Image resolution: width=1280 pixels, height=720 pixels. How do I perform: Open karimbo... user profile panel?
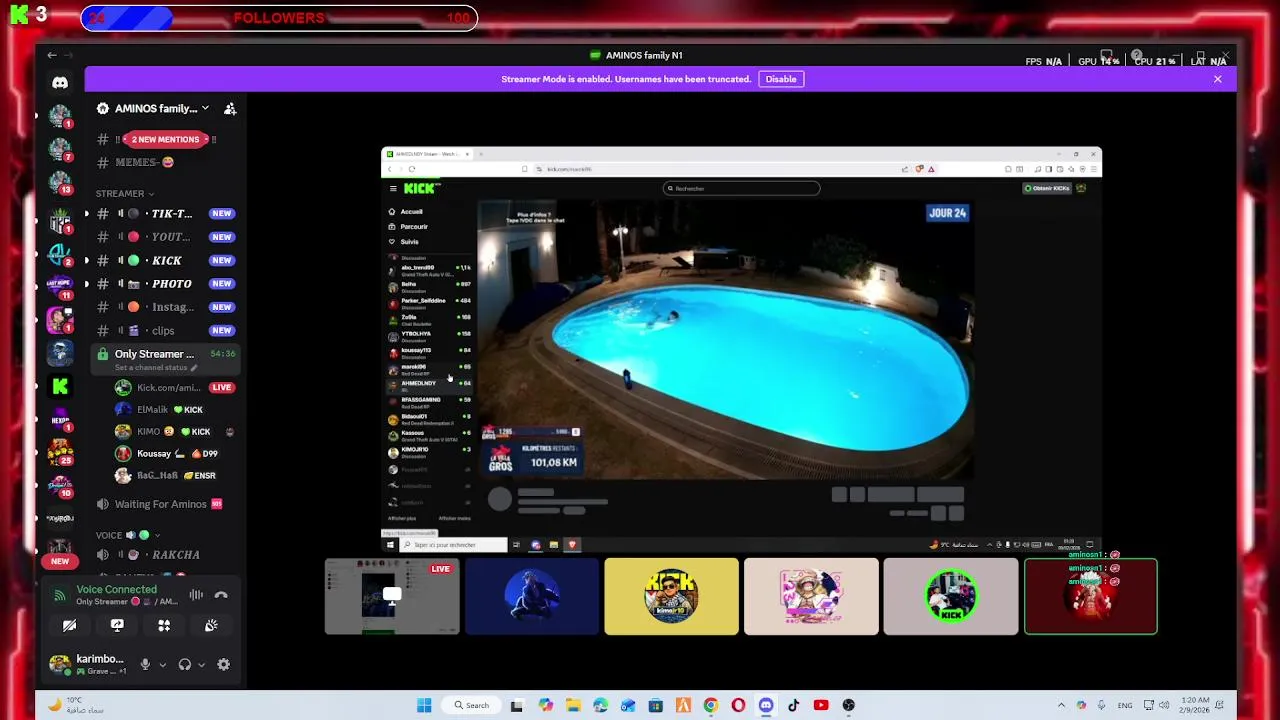[x=90, y=664]
